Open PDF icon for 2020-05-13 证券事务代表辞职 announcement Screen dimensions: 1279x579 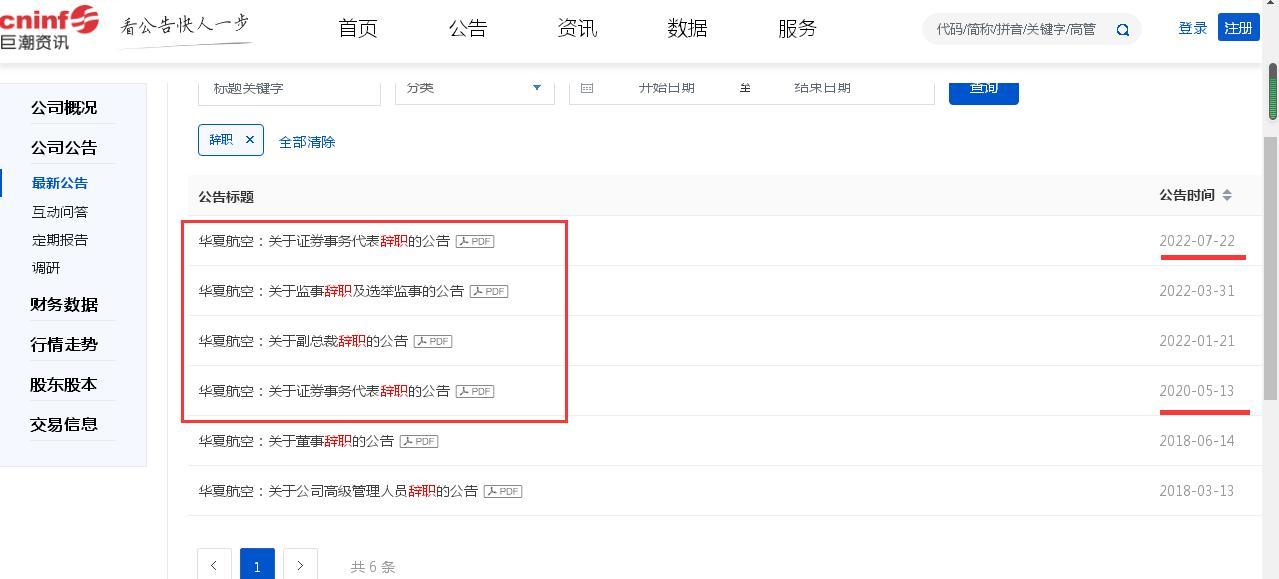point(475,391)
